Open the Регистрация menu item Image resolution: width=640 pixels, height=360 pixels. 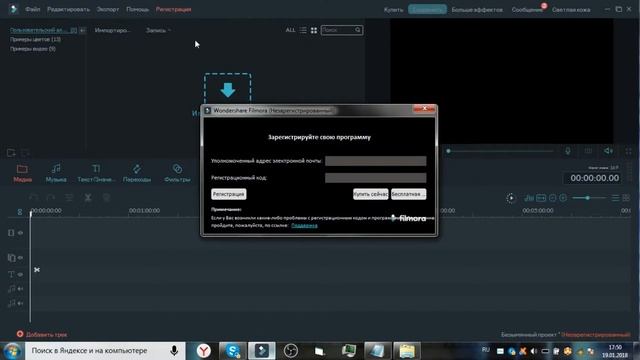(x=173, y=9)
